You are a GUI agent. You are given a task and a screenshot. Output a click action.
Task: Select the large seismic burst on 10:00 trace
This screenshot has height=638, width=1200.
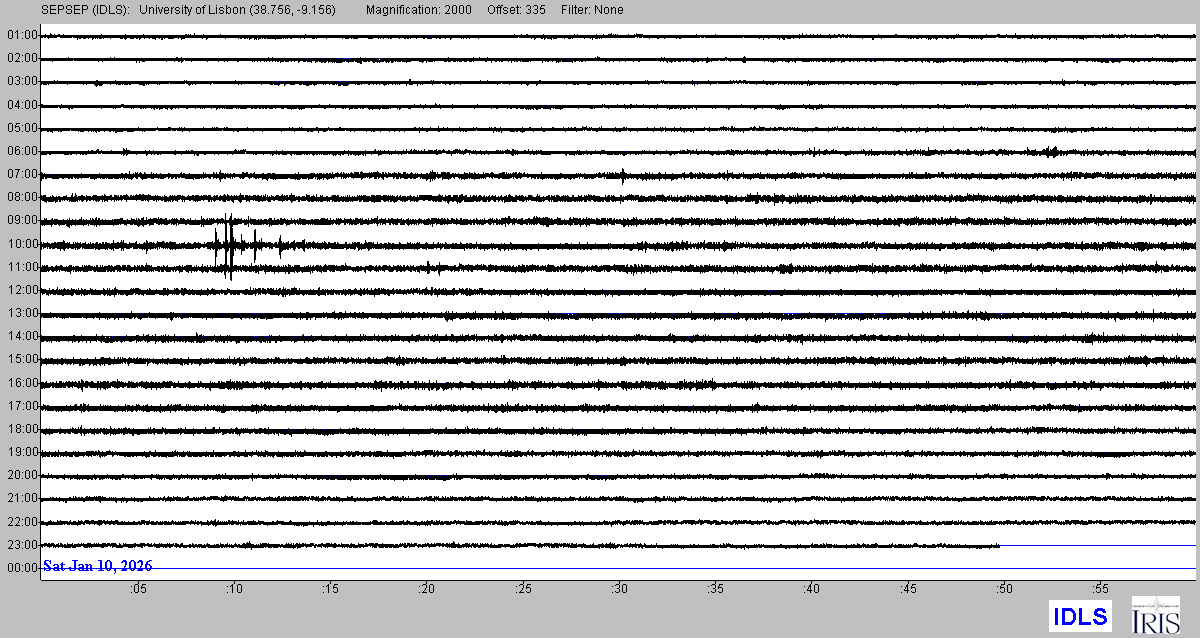(230, 245)
